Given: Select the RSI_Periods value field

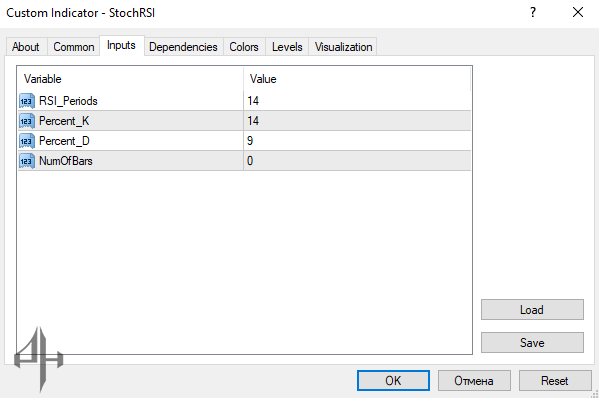Looking at the screenshot, I should click(x=357, y=101).
